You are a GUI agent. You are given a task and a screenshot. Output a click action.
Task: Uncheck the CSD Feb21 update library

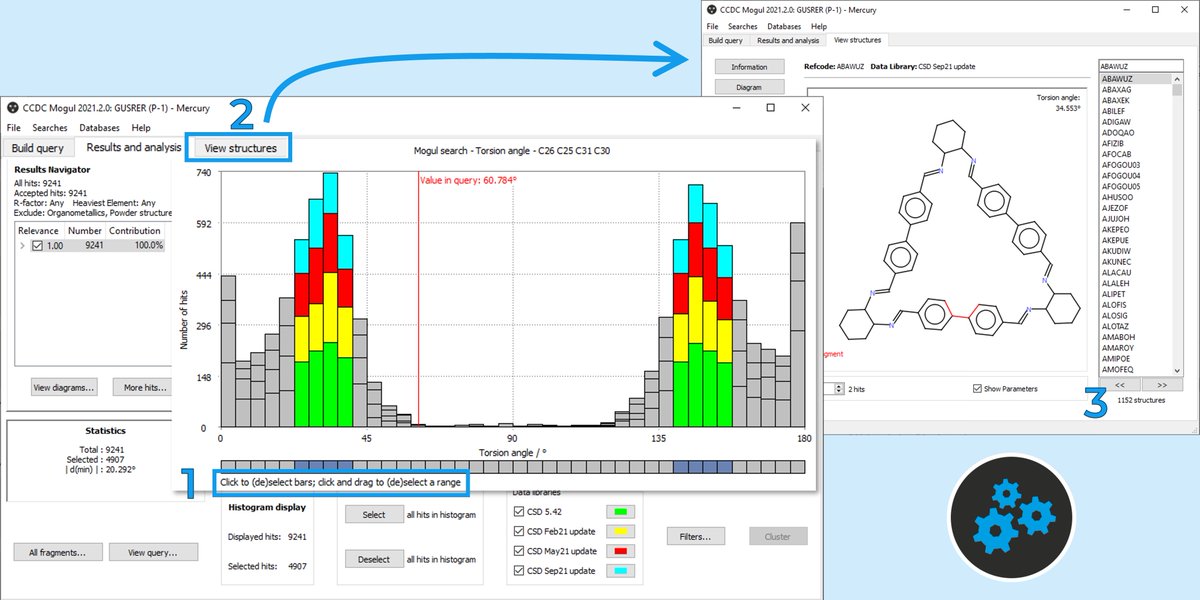(518, 531)
